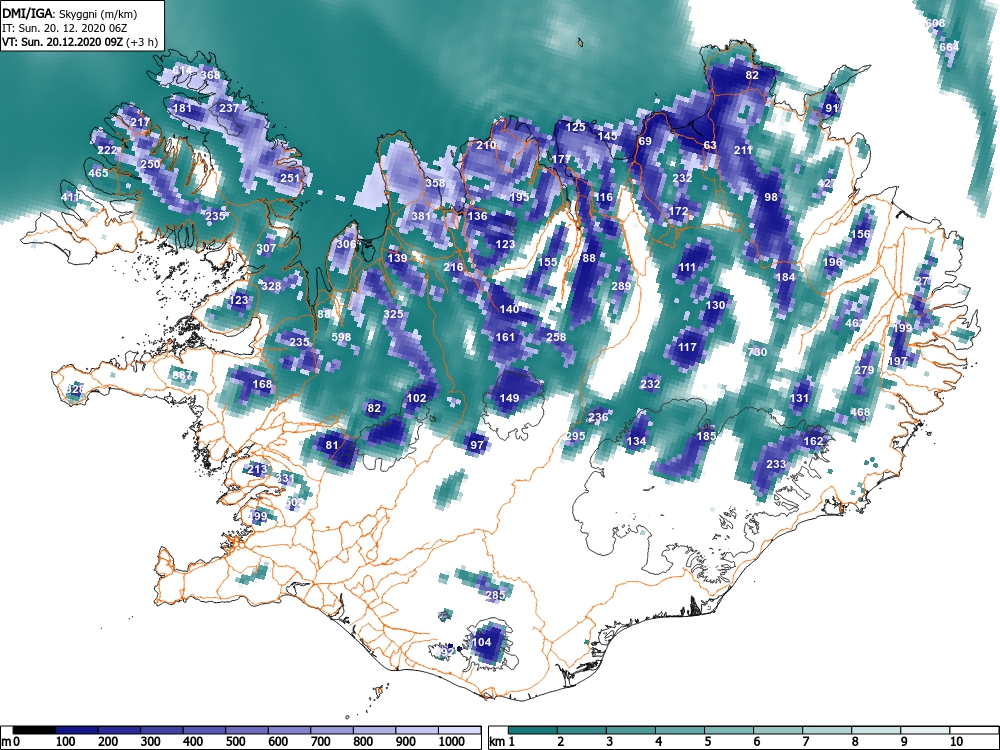
Task: Click the 289 visibility value
Action: [621, 286]
